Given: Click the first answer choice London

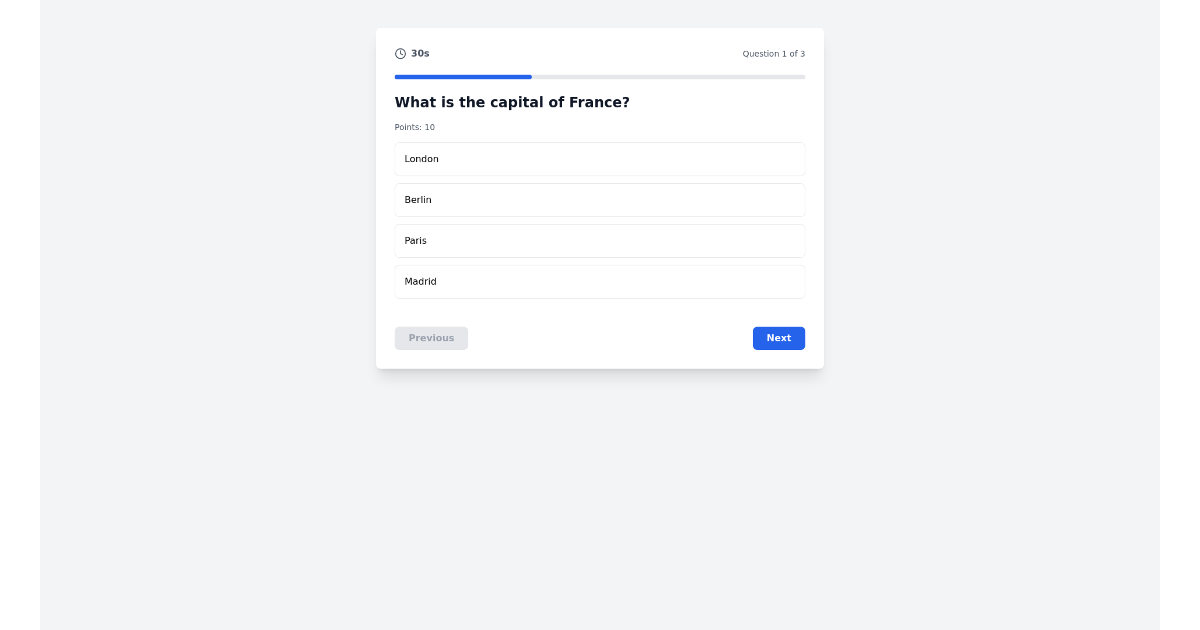Looking at the screenshot, I should 599,159.
